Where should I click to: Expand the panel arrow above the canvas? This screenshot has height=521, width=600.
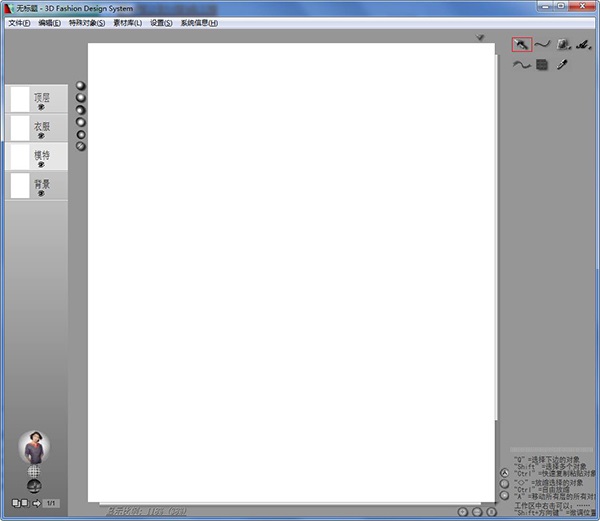[x=480, y=37]
